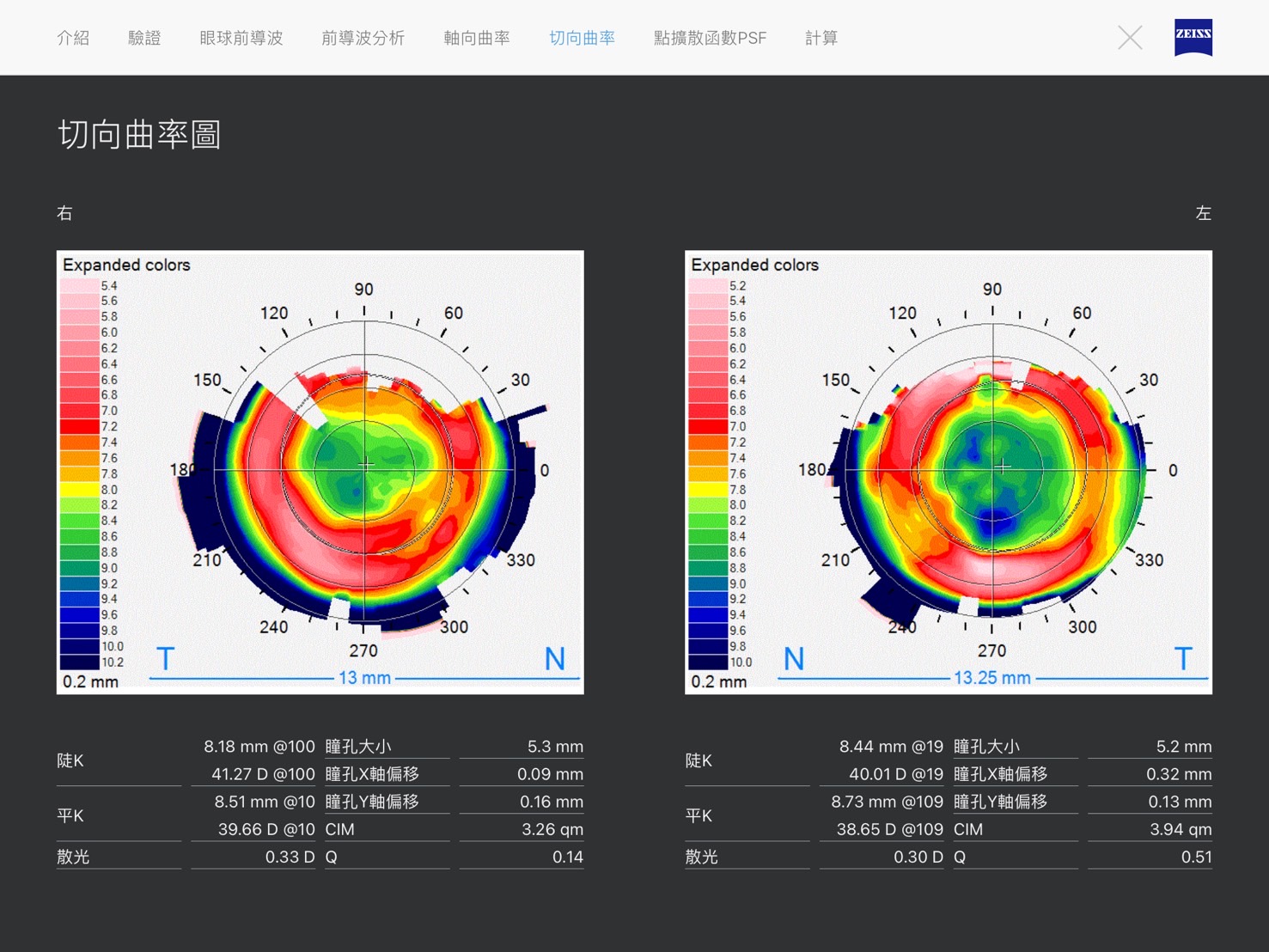Click the 切向曲率圖 page heading

pyautogui.click(x=139, y=135)
